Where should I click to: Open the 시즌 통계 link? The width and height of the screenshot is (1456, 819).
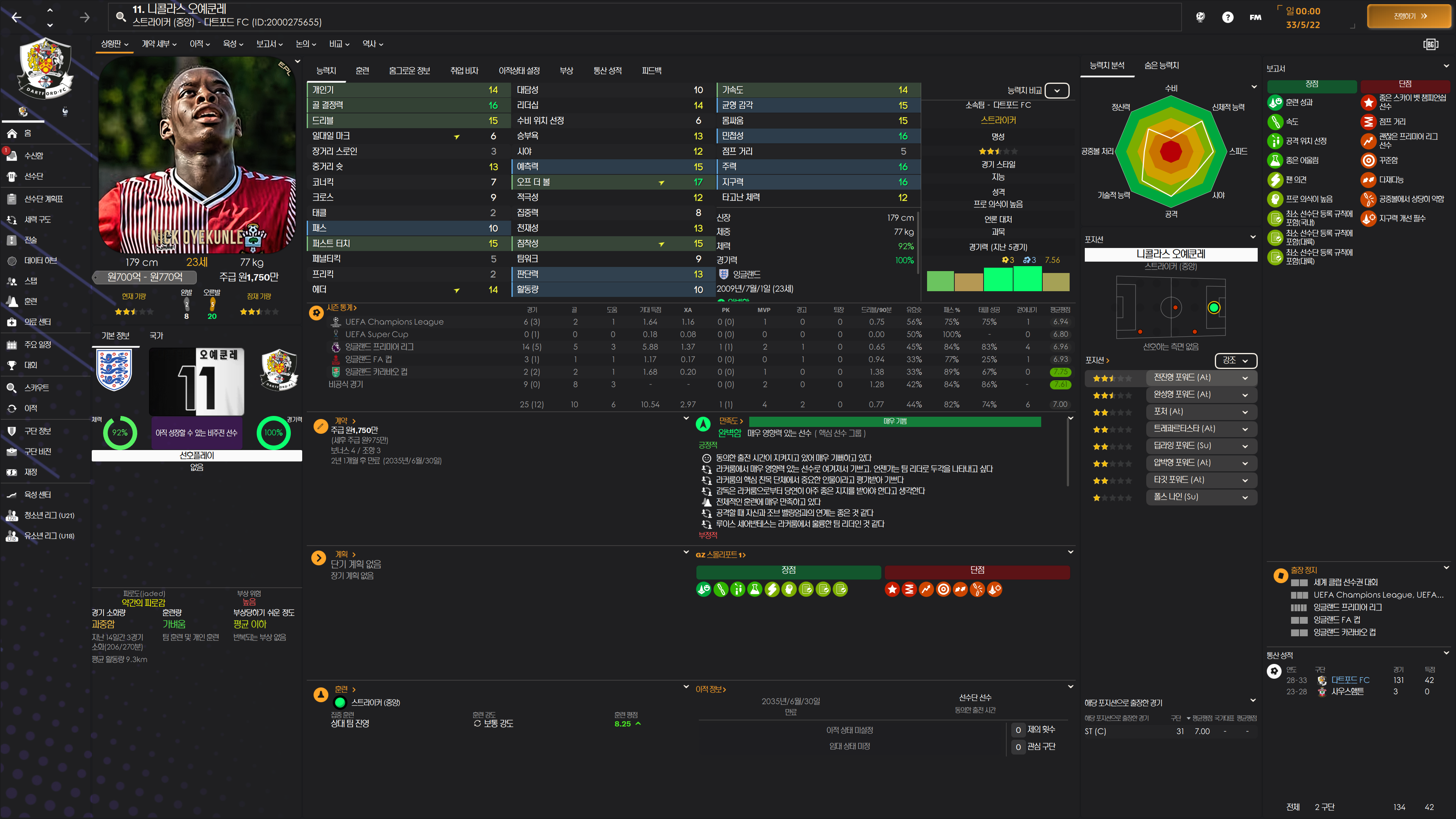point(341,308)
